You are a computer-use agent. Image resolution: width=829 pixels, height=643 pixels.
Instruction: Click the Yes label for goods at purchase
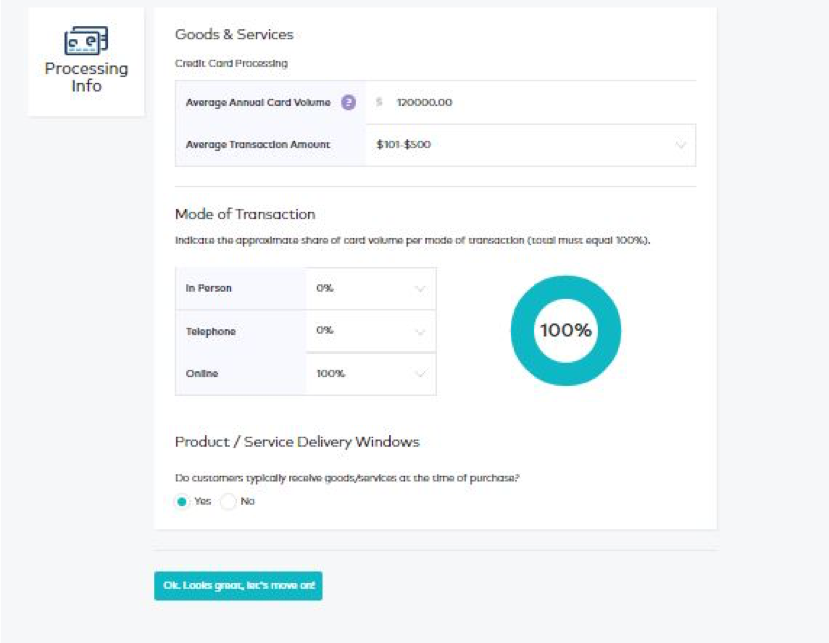[x=202, y=501]
